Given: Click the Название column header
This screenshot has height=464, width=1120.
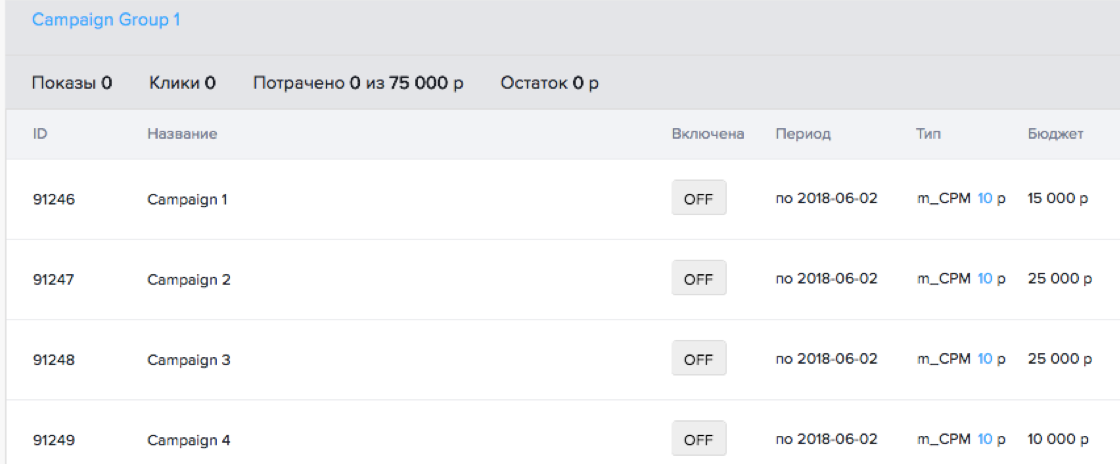Looking at the screenshot, I should point(182,134).
